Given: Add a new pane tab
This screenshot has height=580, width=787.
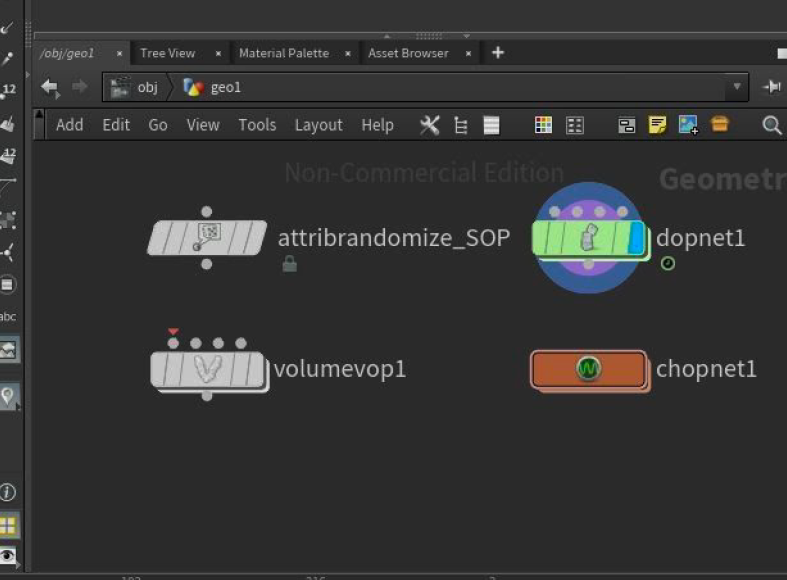Looking at the screenshot, I should pyautogui.click(x=497, y=53).
